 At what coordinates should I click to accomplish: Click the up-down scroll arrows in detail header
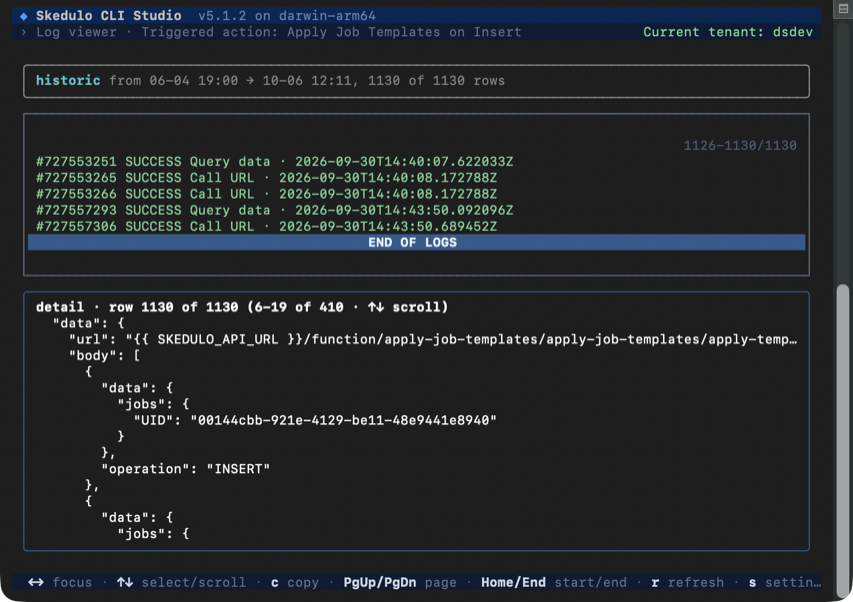(x=375, y=307)
